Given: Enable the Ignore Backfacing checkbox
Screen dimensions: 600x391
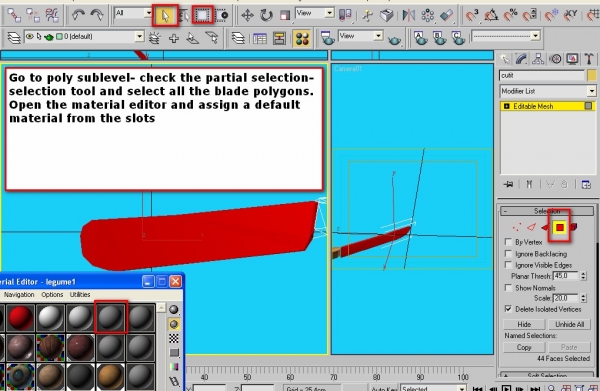Looking at the screenshot, I should 509,254.
